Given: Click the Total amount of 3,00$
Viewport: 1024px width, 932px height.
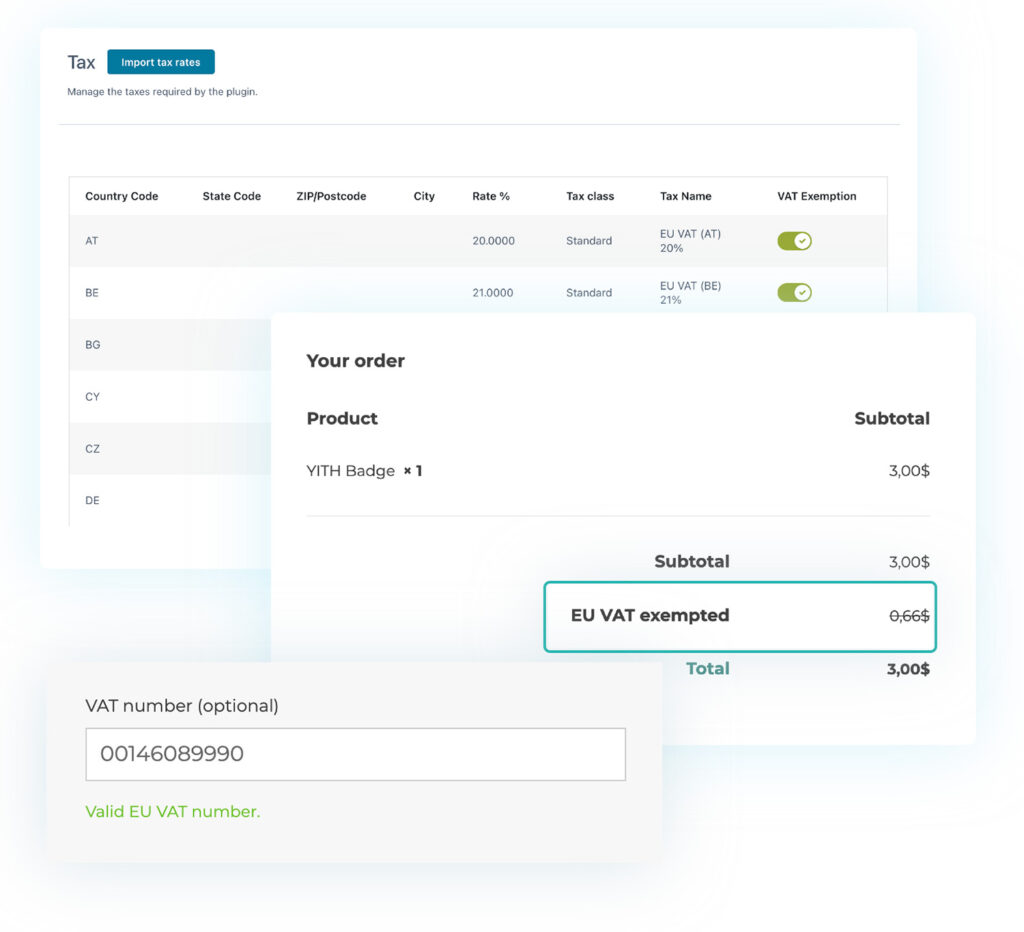Looking at the screenshot, I should click(x=906, y=668).
